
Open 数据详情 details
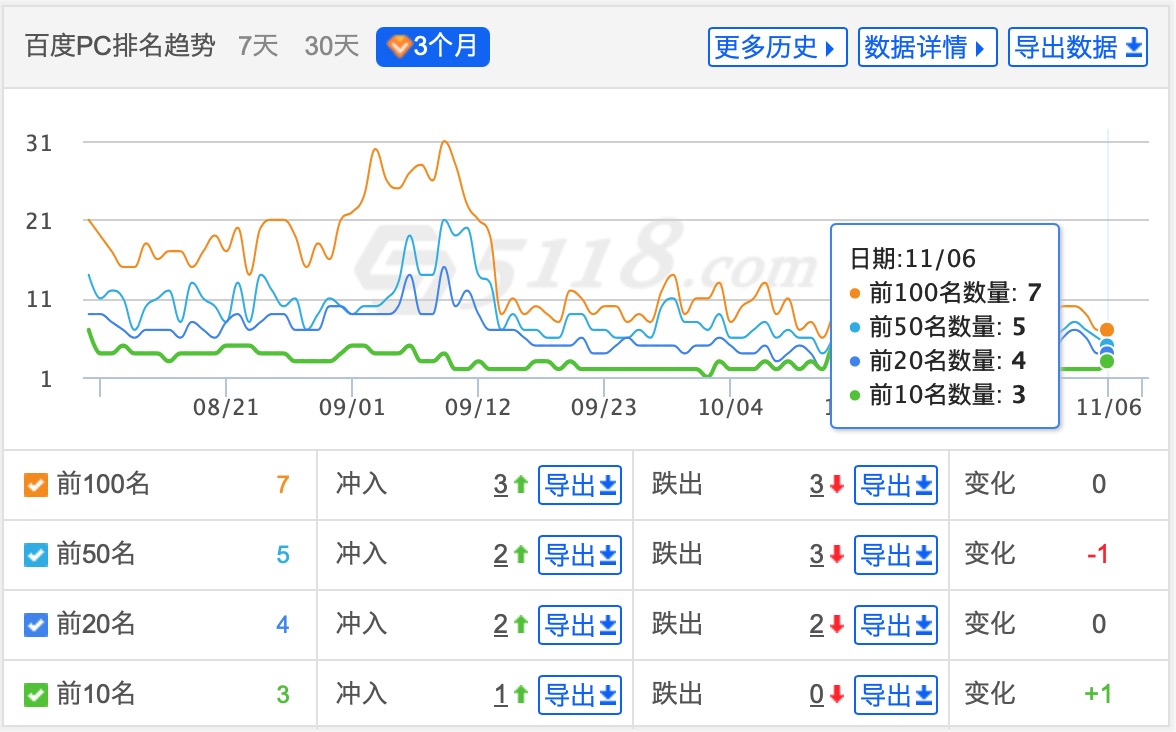coord(927,47)
